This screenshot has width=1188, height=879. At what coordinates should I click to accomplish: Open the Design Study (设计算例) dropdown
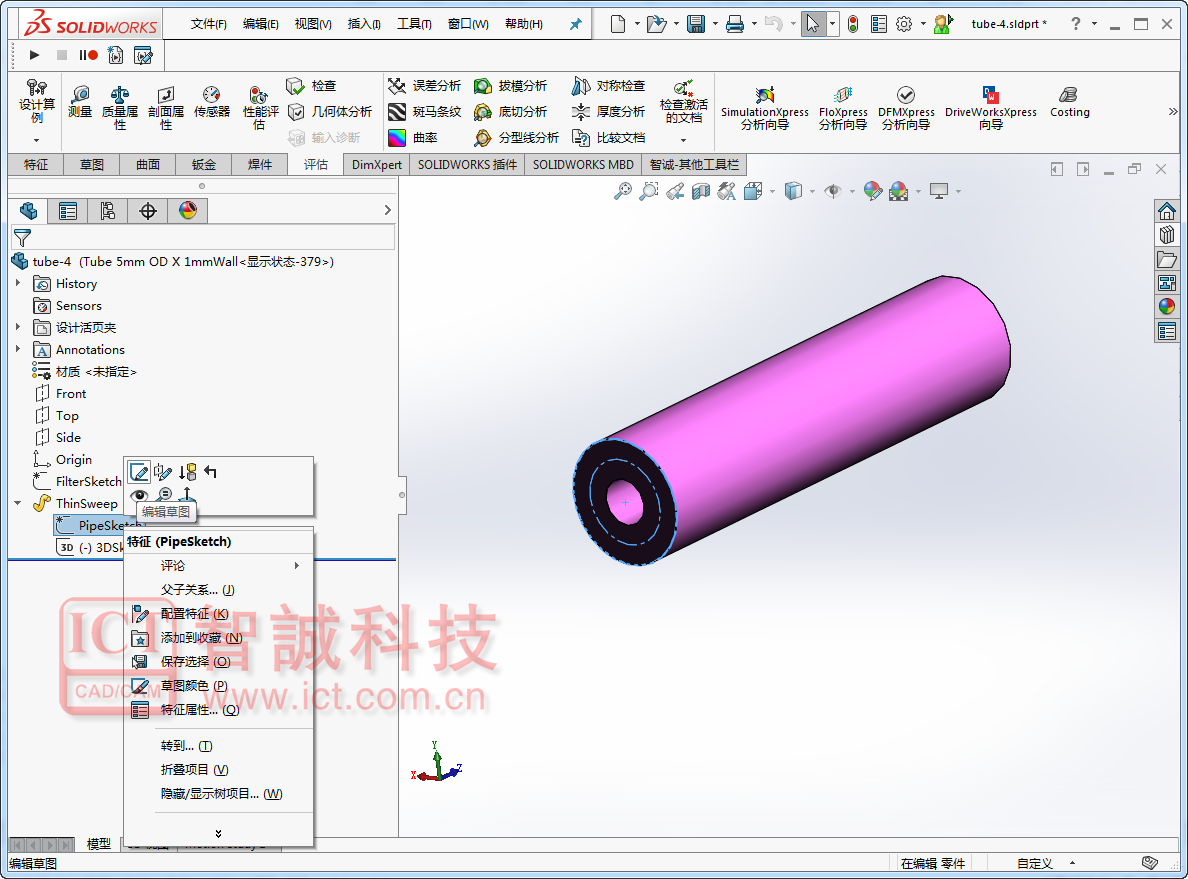36,140
